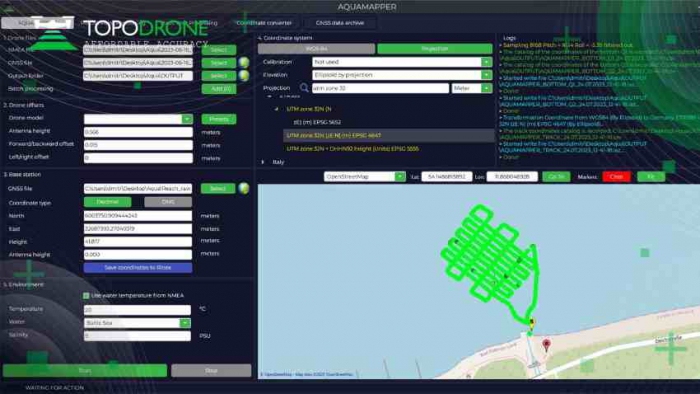Click Select for Base station GNSS file

point(218,188)
